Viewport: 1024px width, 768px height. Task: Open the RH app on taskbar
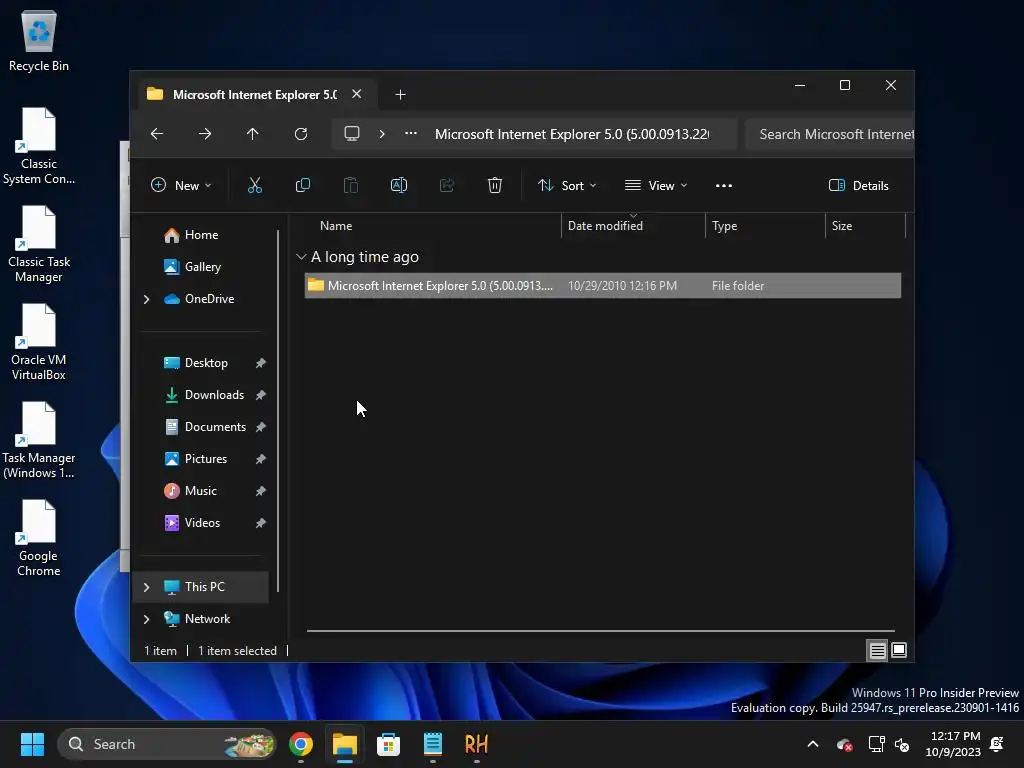(476, 744)
